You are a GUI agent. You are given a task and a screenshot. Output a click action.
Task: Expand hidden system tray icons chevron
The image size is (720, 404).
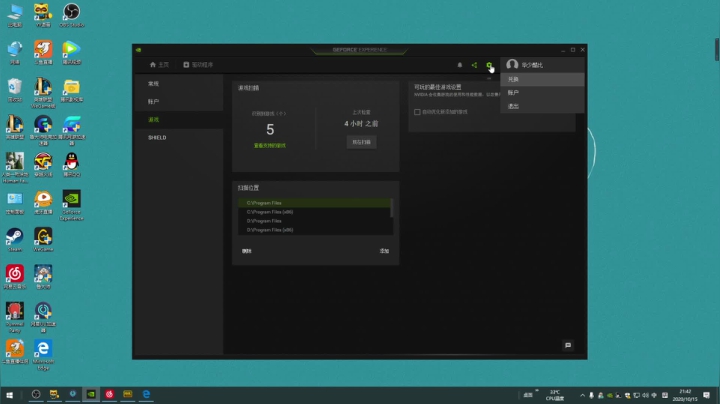(x=582, y=395)
